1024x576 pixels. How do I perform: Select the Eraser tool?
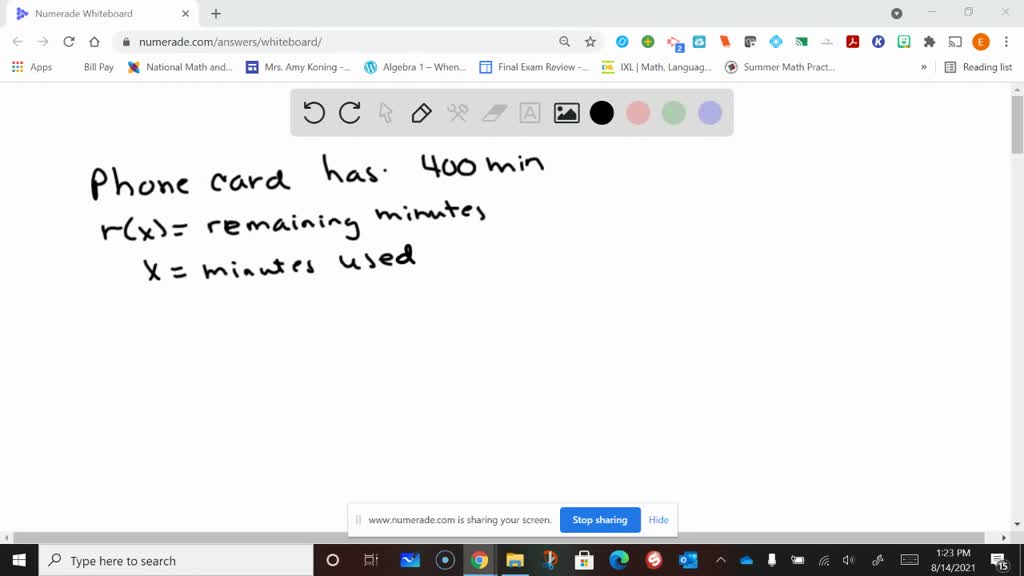point(493,113)
